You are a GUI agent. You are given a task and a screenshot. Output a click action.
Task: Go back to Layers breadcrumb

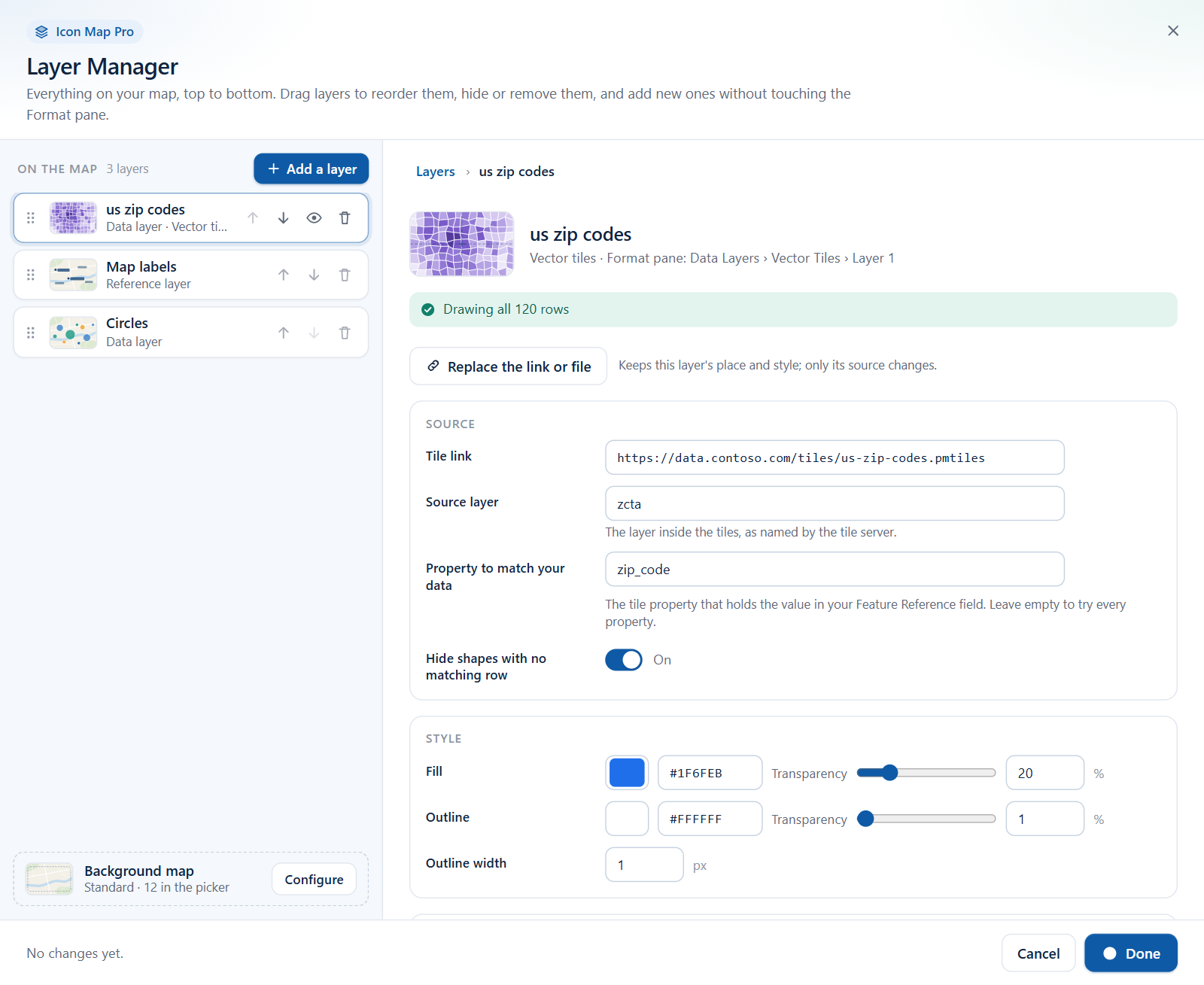point(435,172)
